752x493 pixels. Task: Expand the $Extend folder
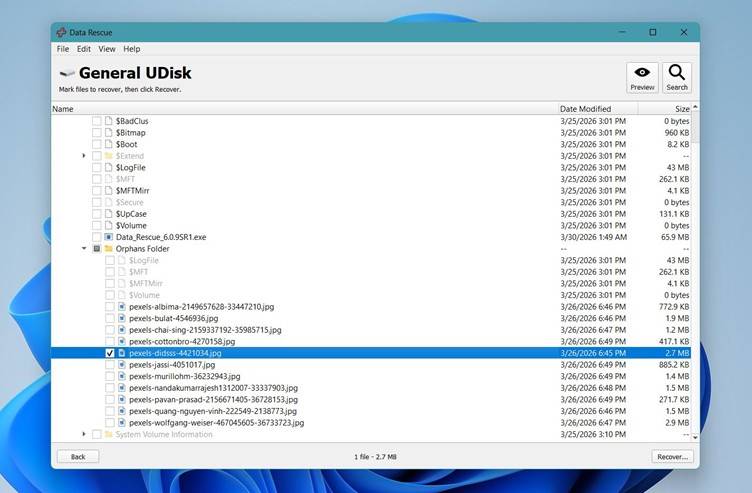tap(84, 156)
